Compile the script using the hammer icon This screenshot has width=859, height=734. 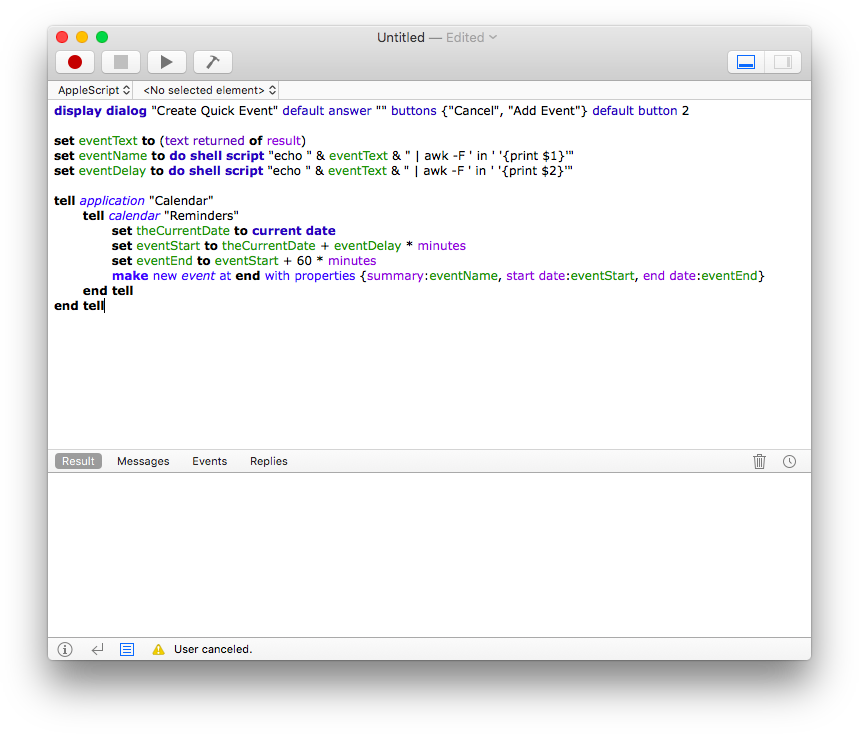tap(212, 62)
